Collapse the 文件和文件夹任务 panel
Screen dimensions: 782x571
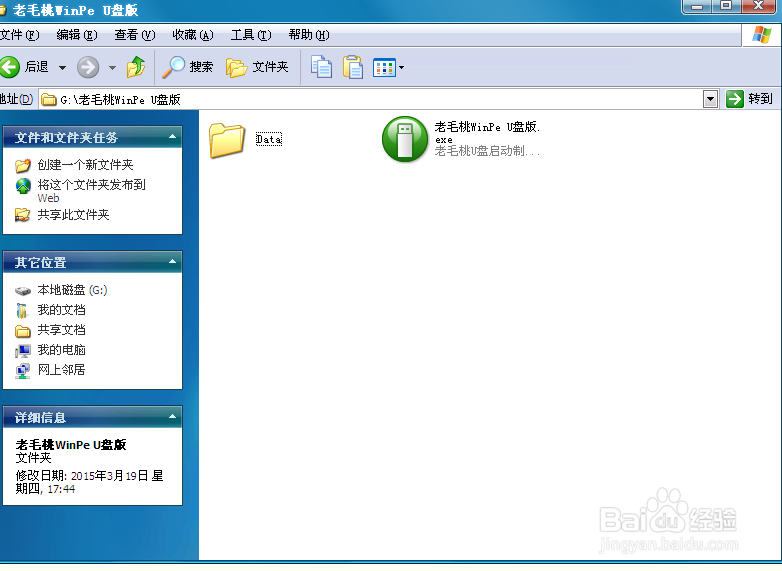(x=172, y=137)
